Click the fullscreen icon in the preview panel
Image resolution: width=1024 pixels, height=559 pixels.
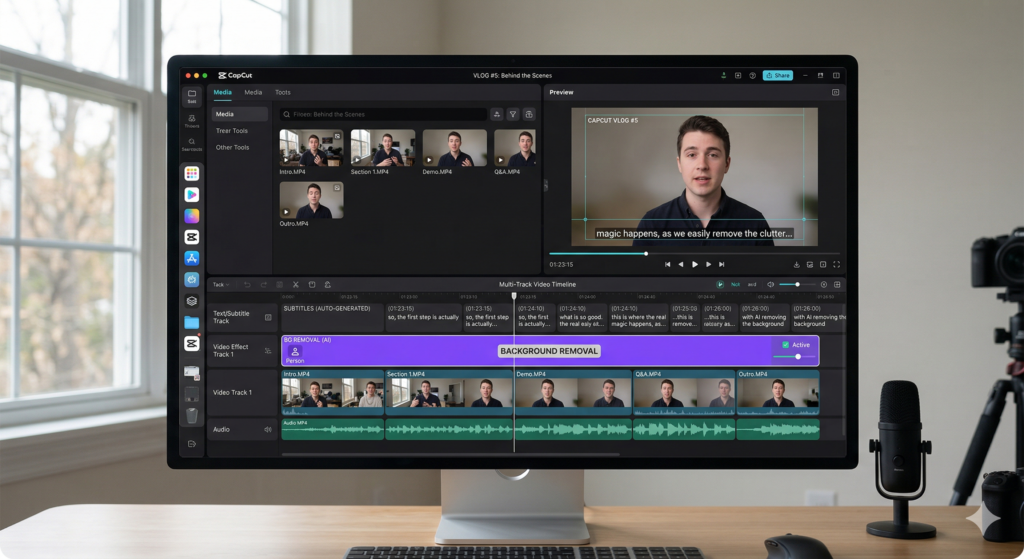coord(836,265)
